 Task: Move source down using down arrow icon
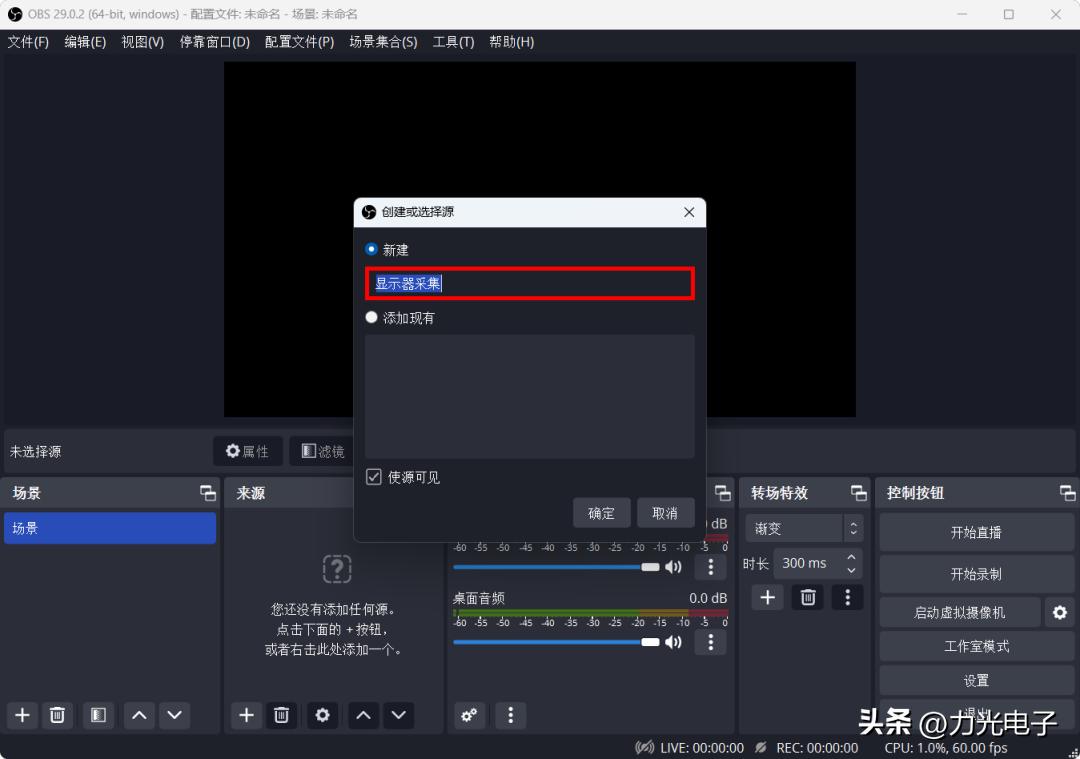[x=398, y=715]
